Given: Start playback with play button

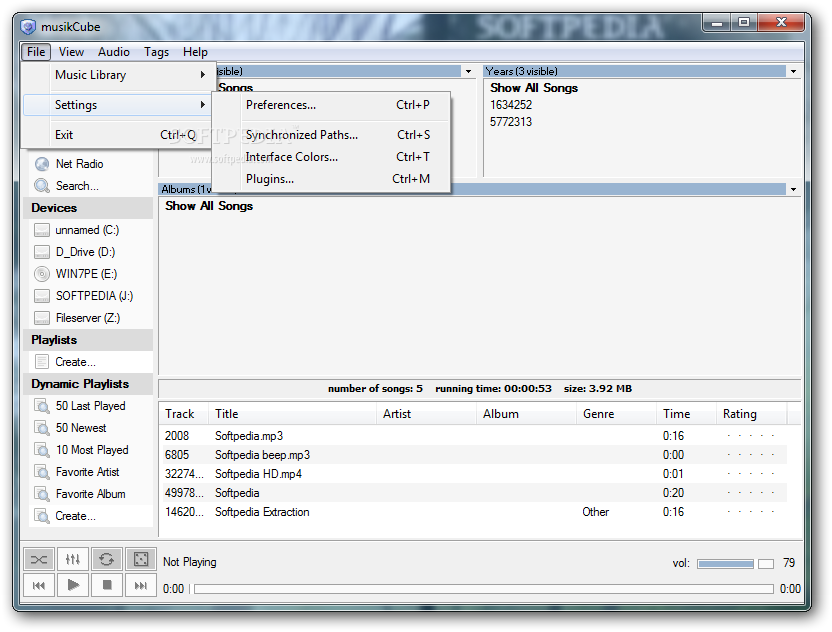Looking at the screenshot, I should click(73, 585).
